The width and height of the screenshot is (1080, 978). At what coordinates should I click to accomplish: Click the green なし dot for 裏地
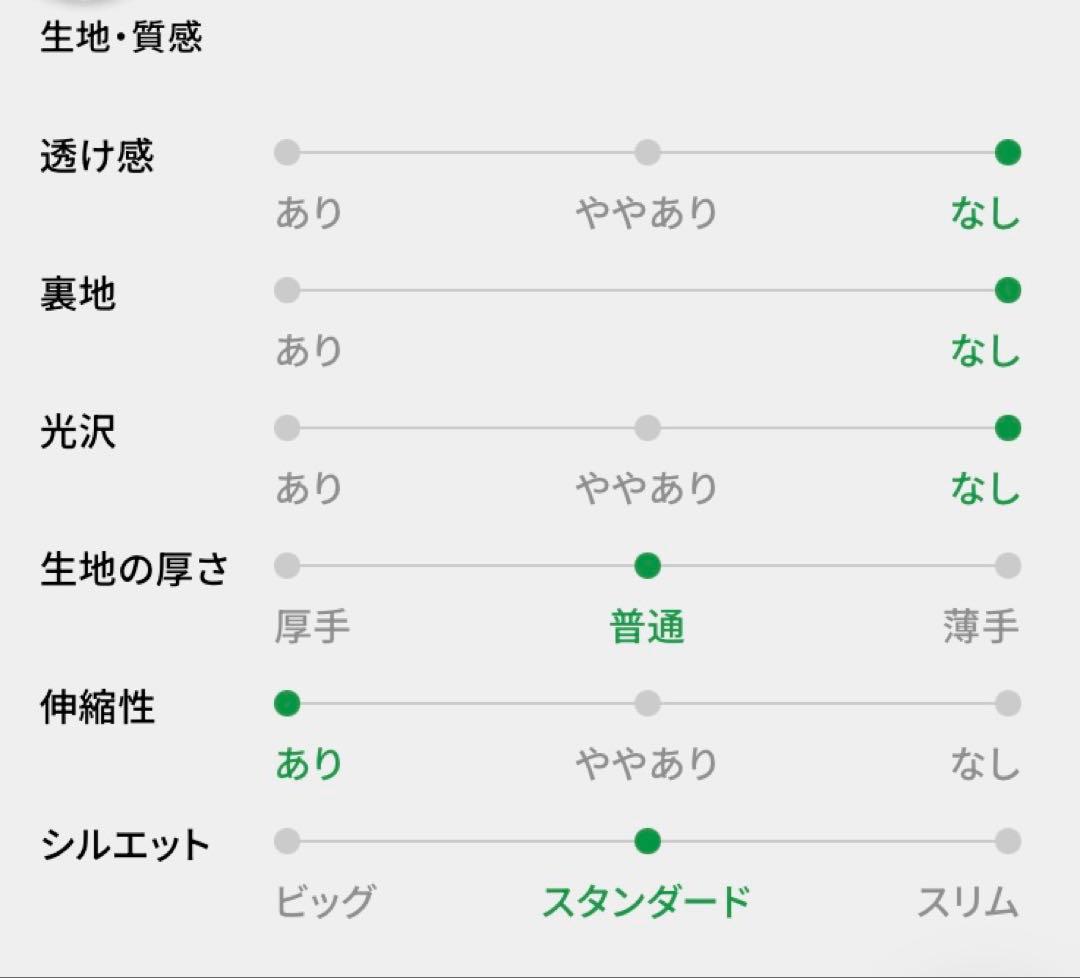click(1008, 291)
